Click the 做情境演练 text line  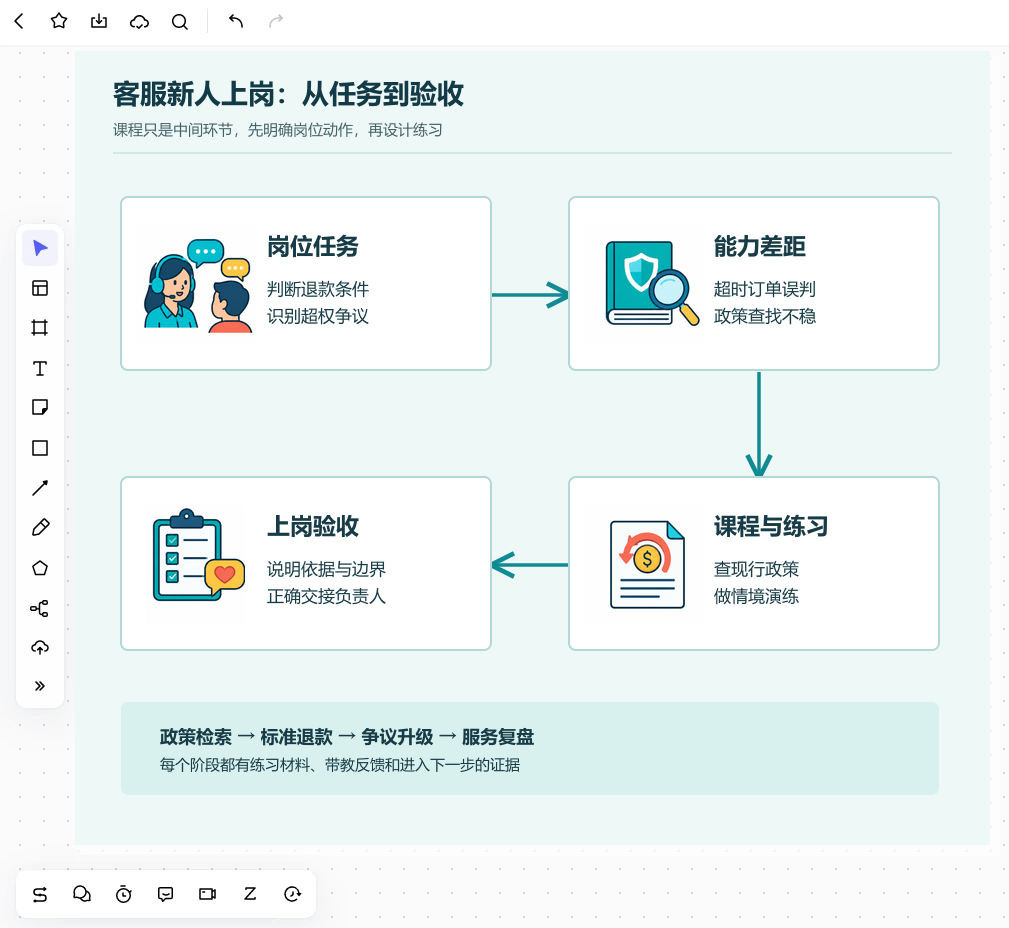pyautogui.click(x=756, y=597)
